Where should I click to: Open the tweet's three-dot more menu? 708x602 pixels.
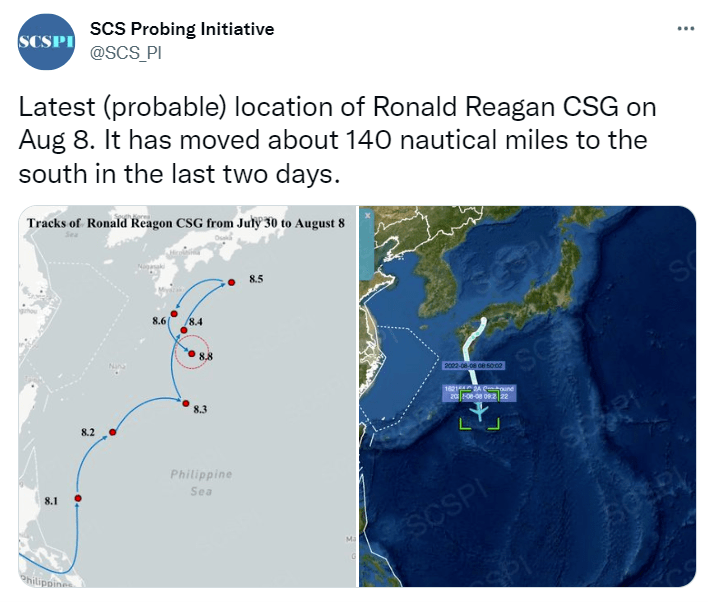tap(685, 28)
